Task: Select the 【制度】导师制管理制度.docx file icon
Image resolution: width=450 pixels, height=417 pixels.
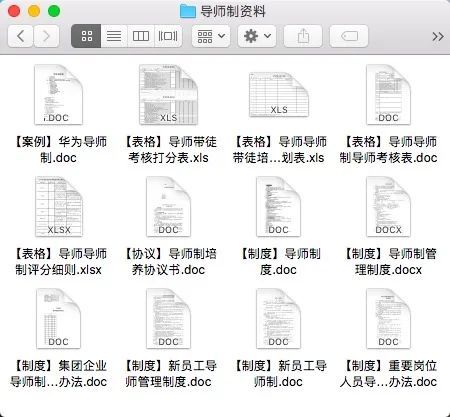Action: tap(388, 207)
